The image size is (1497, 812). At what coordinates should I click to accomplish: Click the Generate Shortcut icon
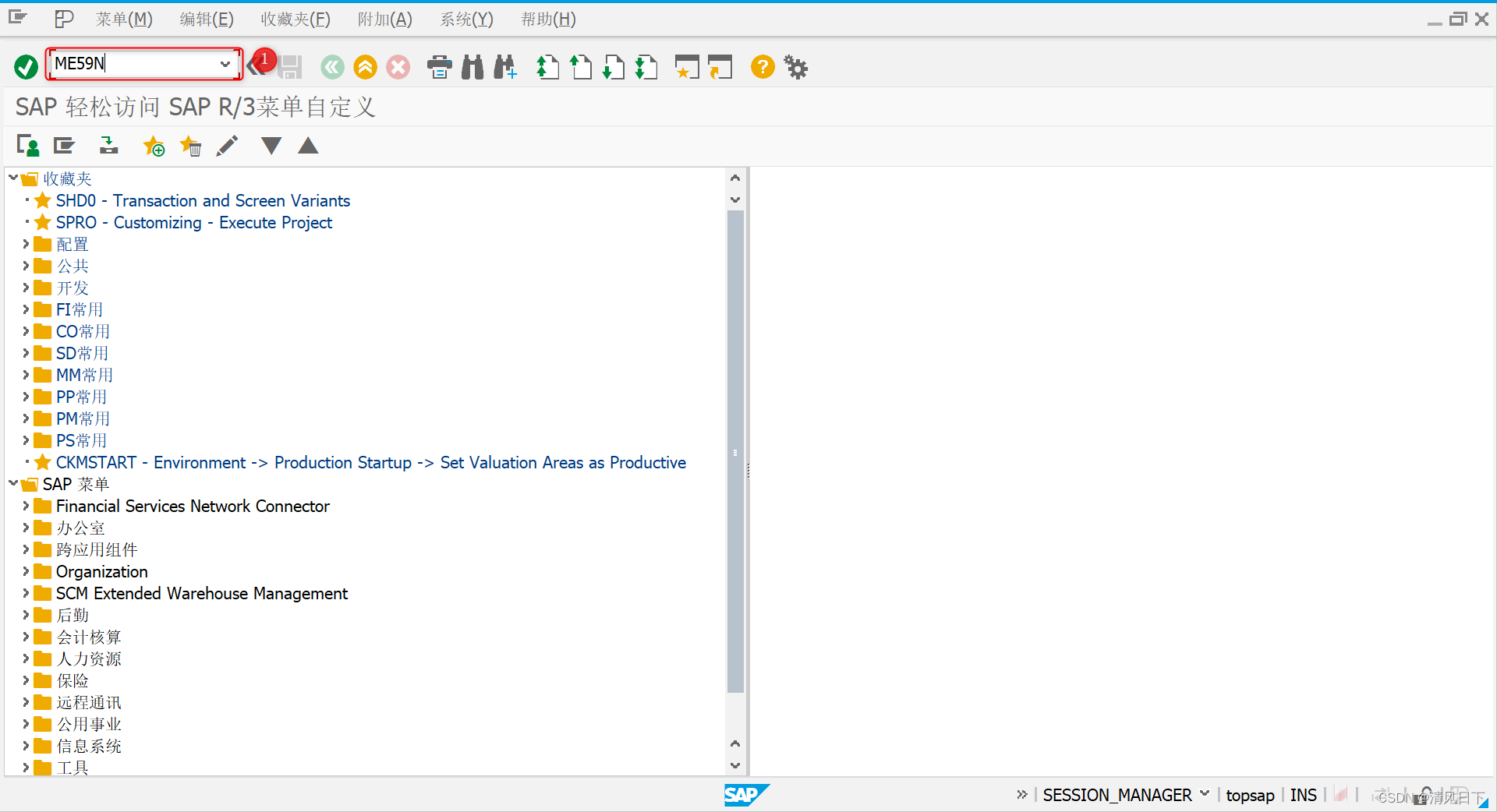pyautogui.click(x=720, y=67)
